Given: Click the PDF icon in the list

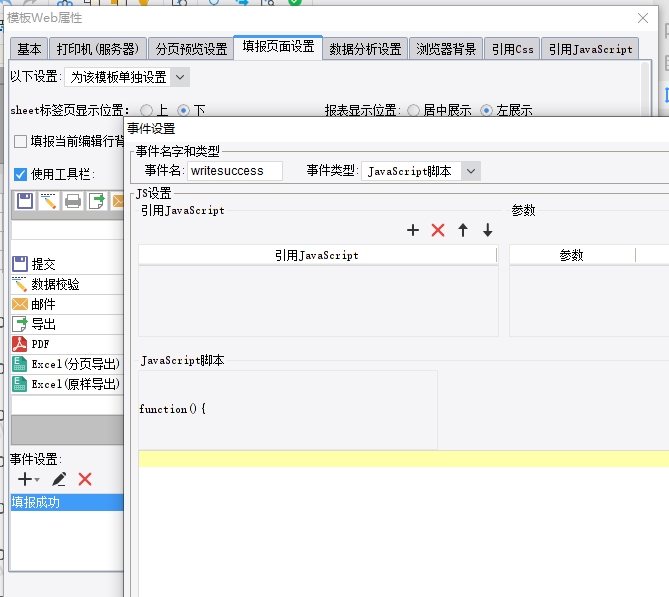Looking at the screenshot, I should point(20,344).
